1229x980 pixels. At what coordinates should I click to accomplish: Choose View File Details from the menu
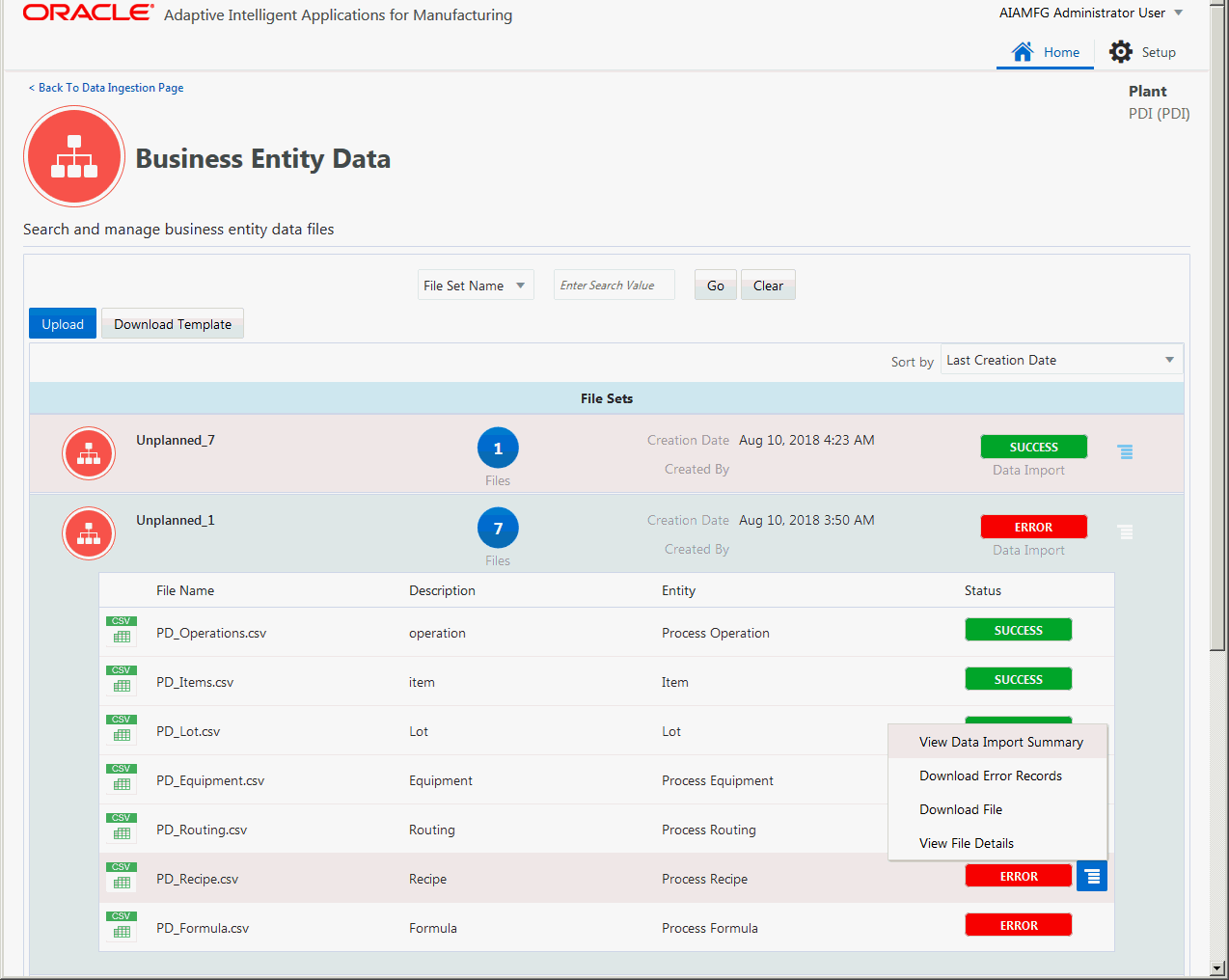[x=998, y=843]
